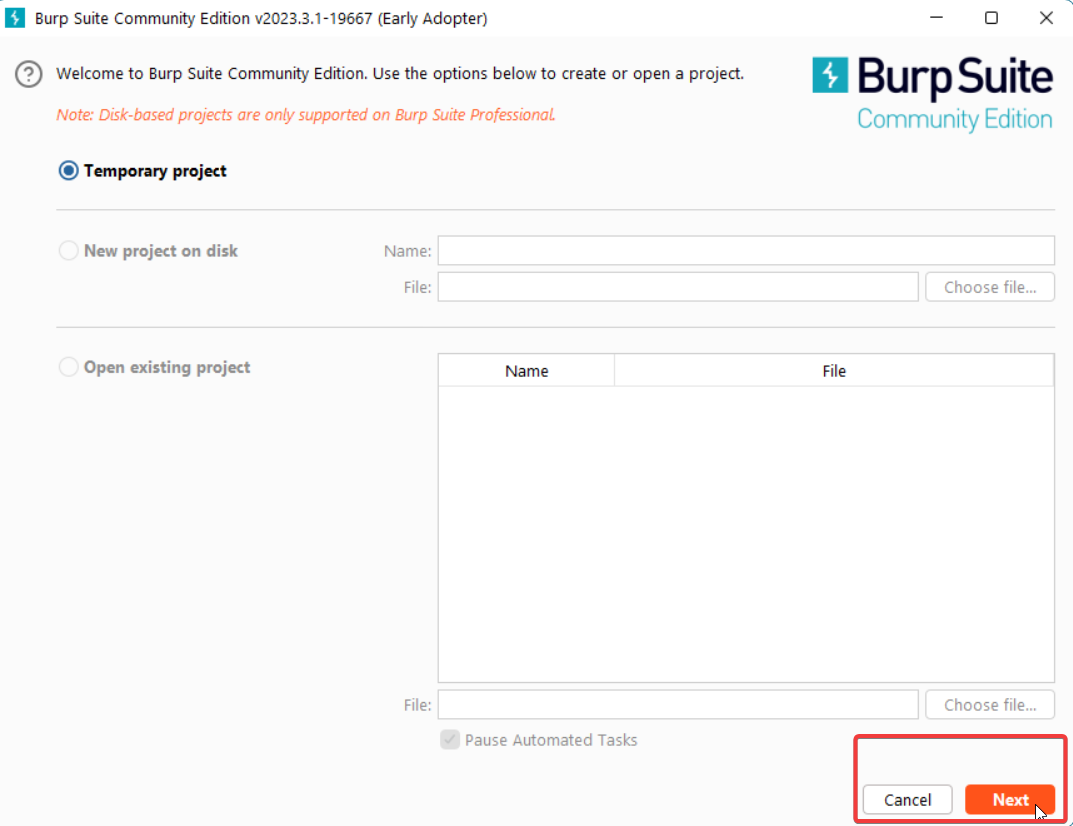Focus the new project Name field
The image size is (1073, 826).
pyautogui.click(x=745, y=250)
